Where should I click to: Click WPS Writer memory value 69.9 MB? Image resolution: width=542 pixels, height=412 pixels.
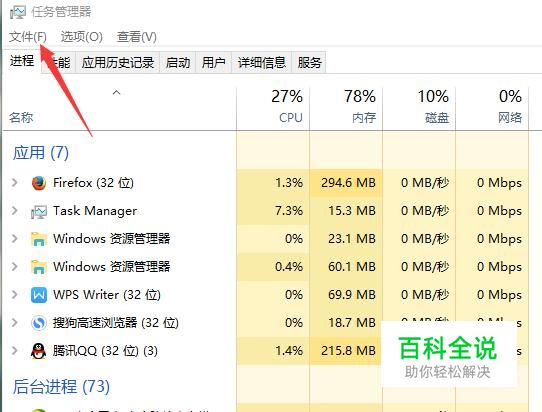(x=352, y=294)
